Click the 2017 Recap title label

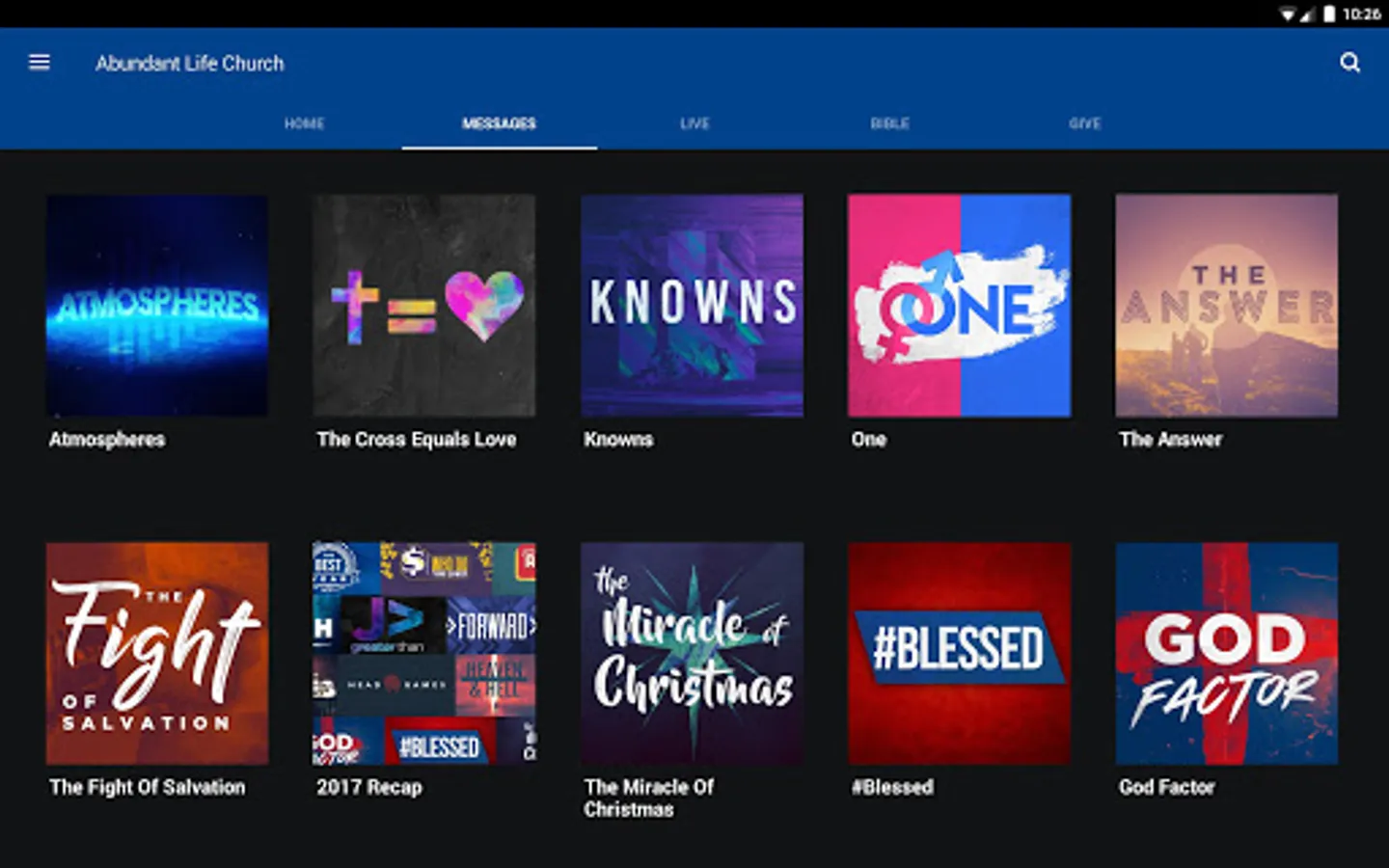pyautogui.click(x=369, y=787)
